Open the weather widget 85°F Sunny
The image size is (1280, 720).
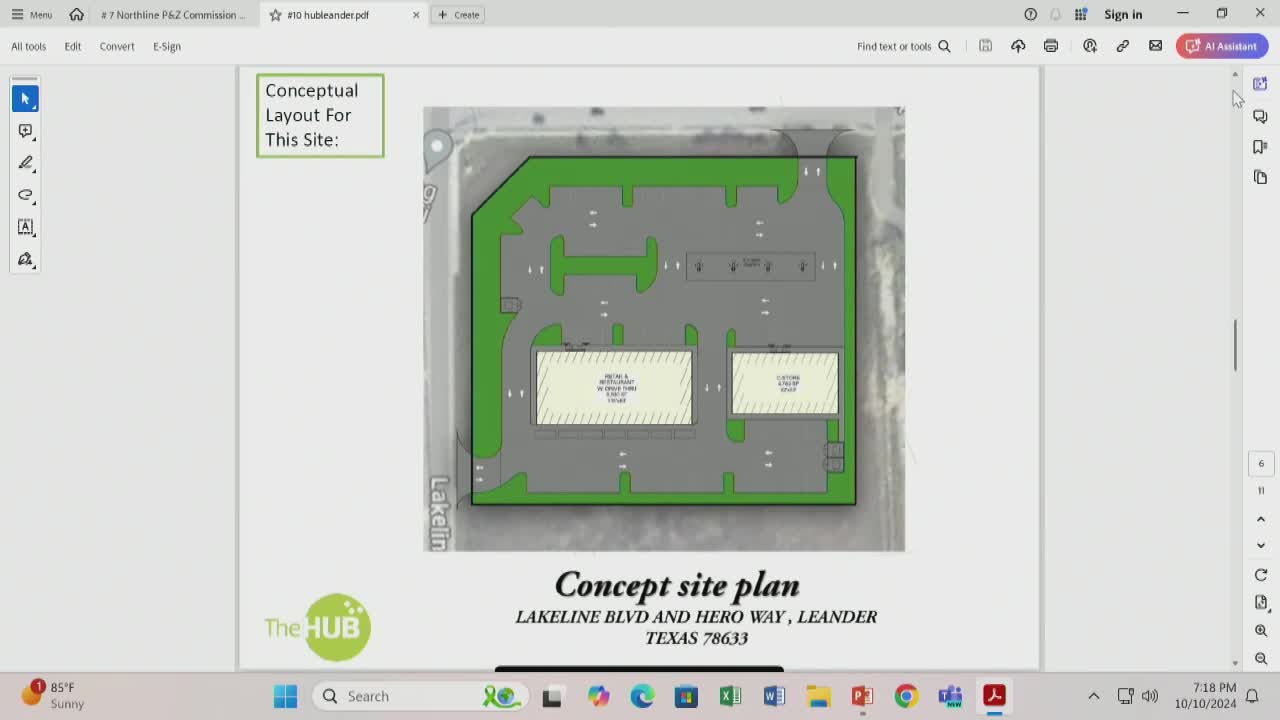(55, 695)
